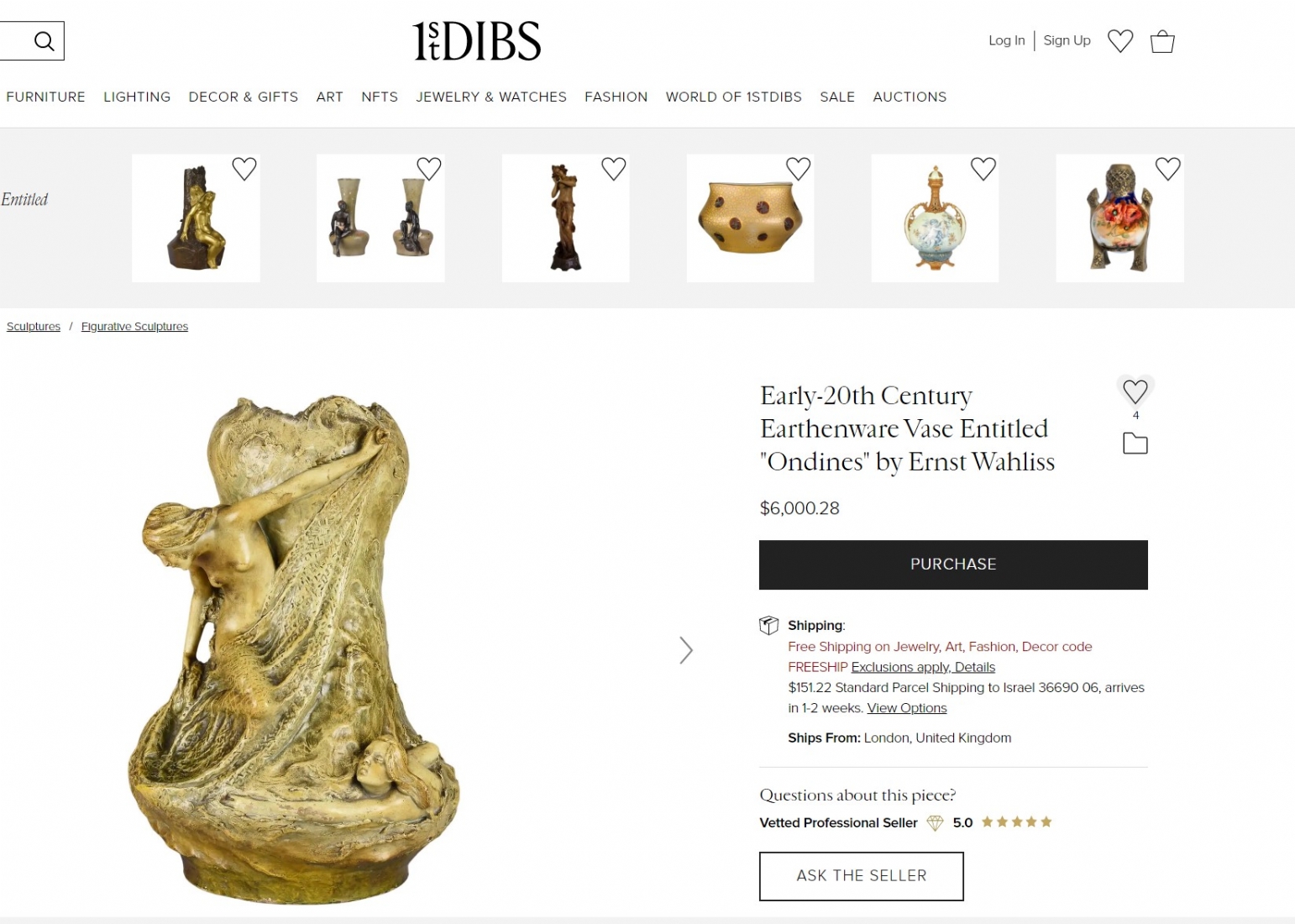
Task: Open Exclusions apply Details link
Action: click(923, 667)
